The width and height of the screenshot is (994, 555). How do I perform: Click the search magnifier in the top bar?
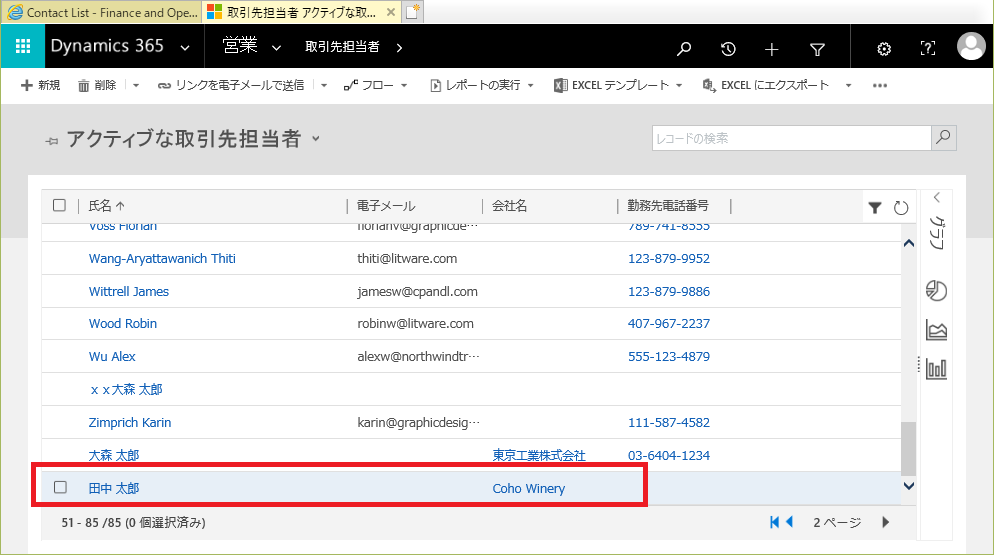(x=684, y=48)
